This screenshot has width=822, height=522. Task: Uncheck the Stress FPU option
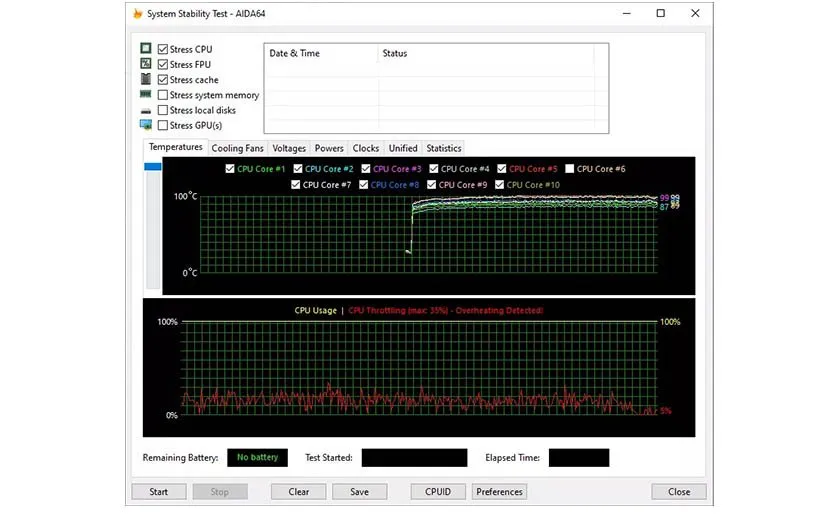163,65
